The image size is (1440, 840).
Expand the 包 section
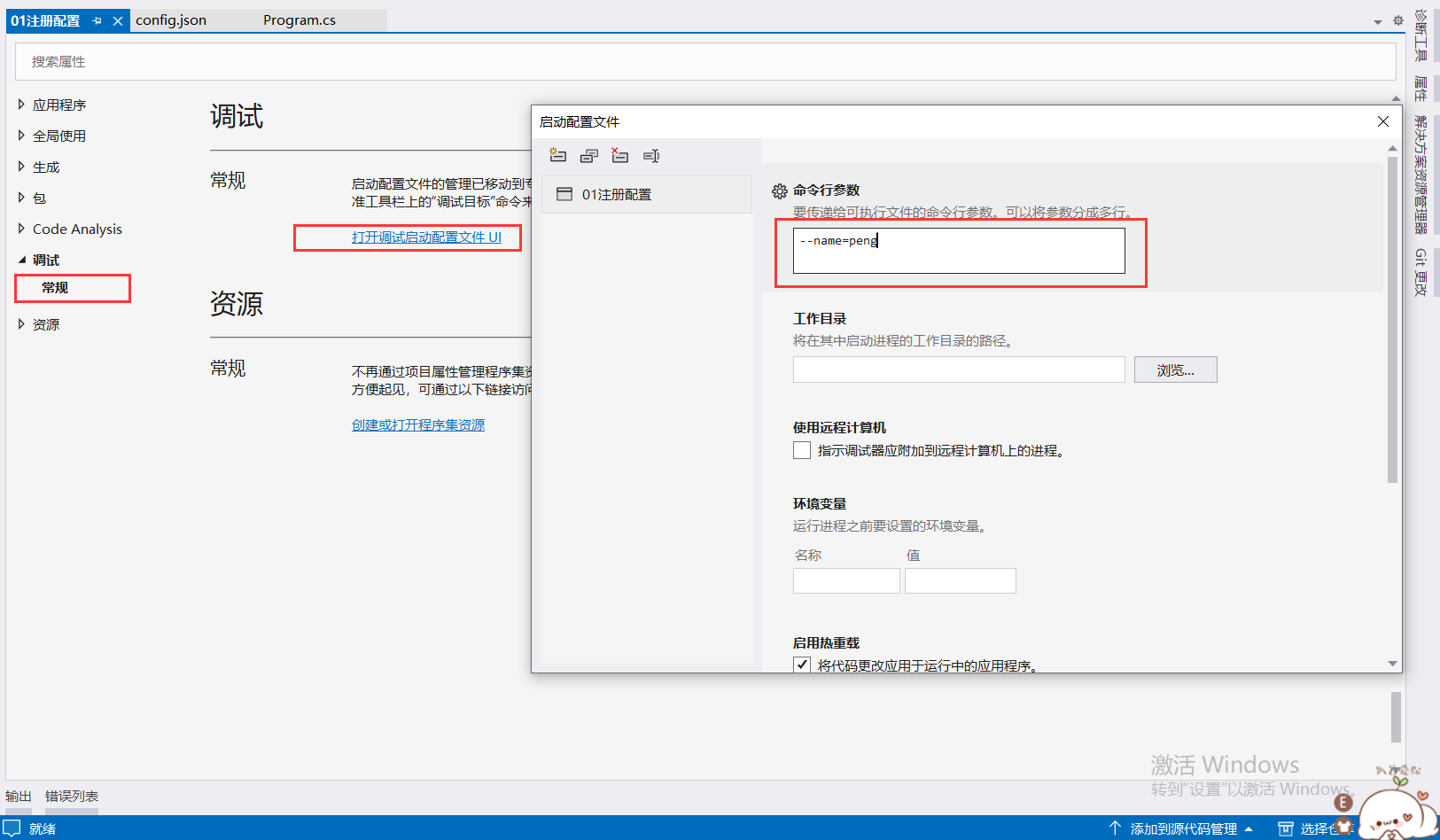tap(21, 198)
